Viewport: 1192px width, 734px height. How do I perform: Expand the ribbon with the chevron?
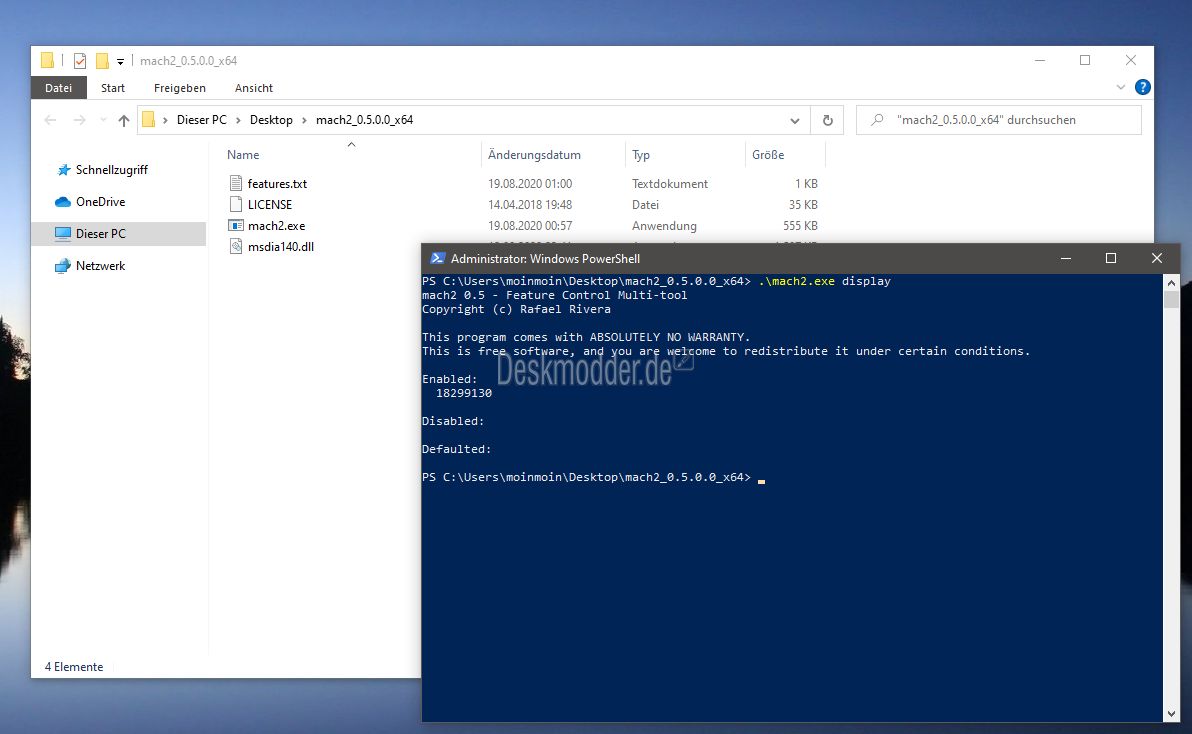1121,87
